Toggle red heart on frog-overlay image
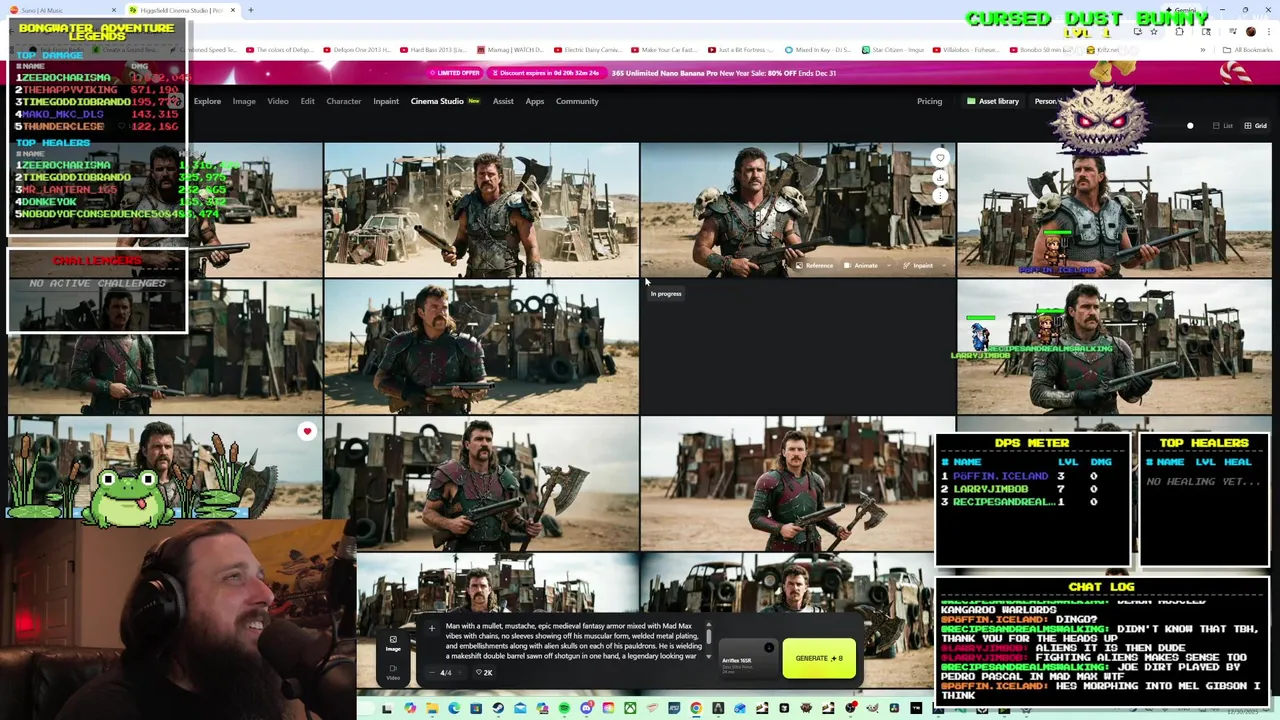 tap(307, 431)
